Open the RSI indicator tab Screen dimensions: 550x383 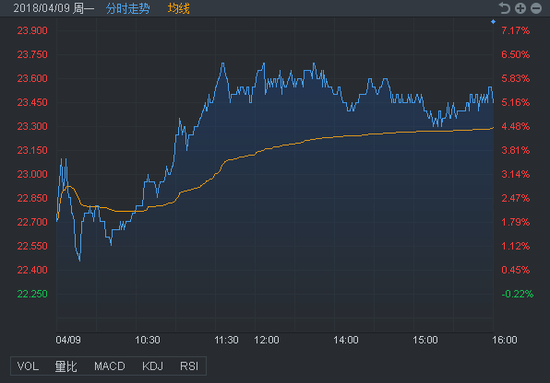(x=189, y=366)
